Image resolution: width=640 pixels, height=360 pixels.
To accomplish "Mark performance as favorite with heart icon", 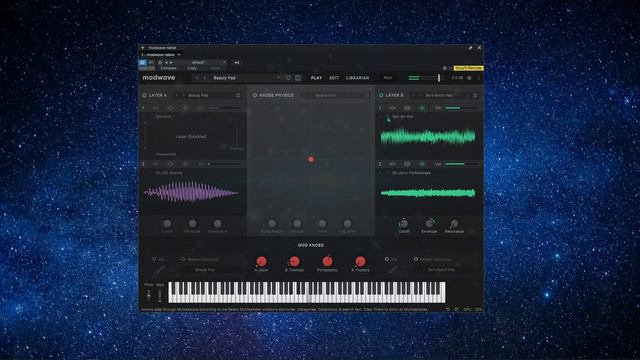I will pos(288,78).
